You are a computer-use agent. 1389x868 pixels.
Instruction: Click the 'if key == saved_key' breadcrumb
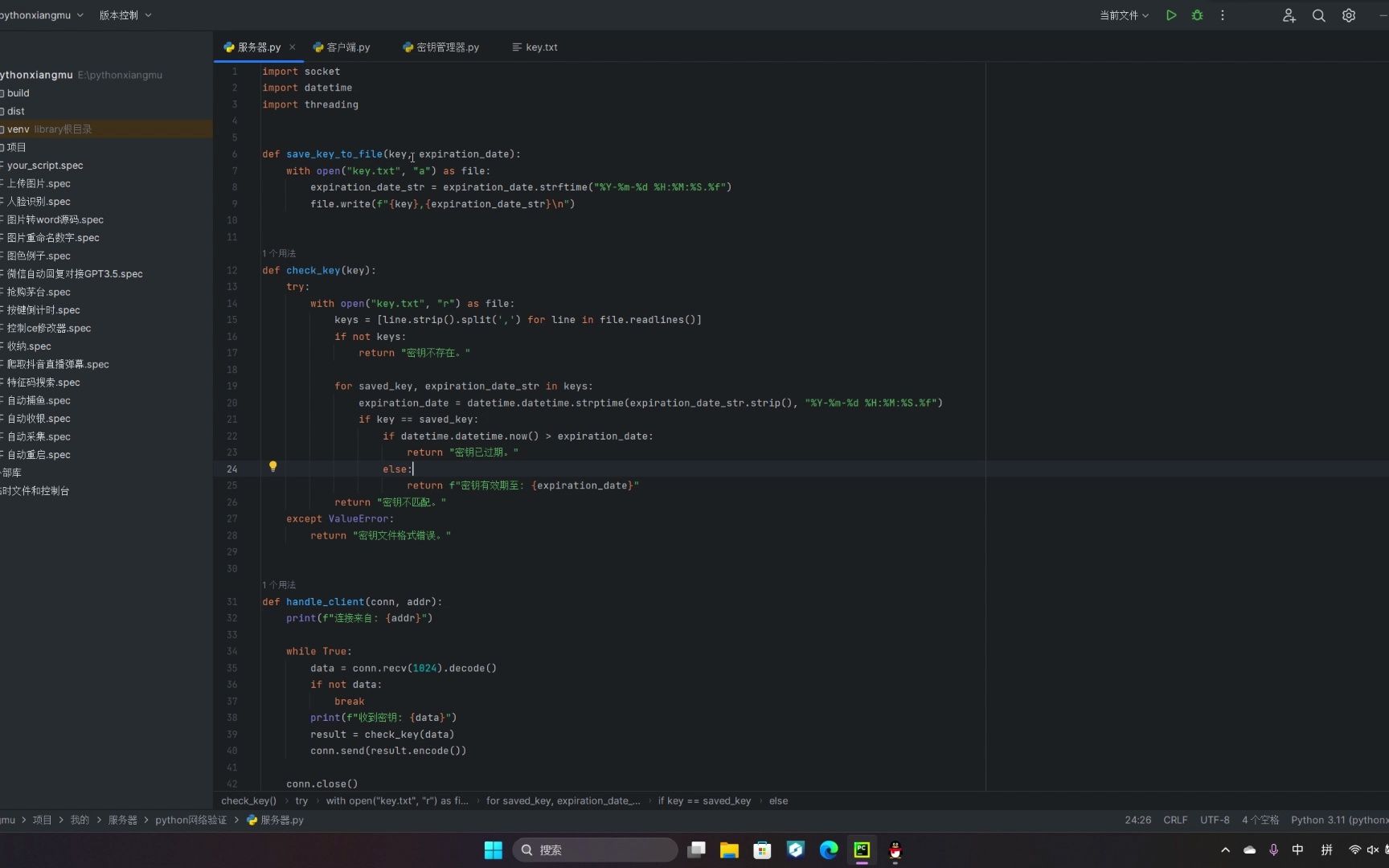(704, 800)
